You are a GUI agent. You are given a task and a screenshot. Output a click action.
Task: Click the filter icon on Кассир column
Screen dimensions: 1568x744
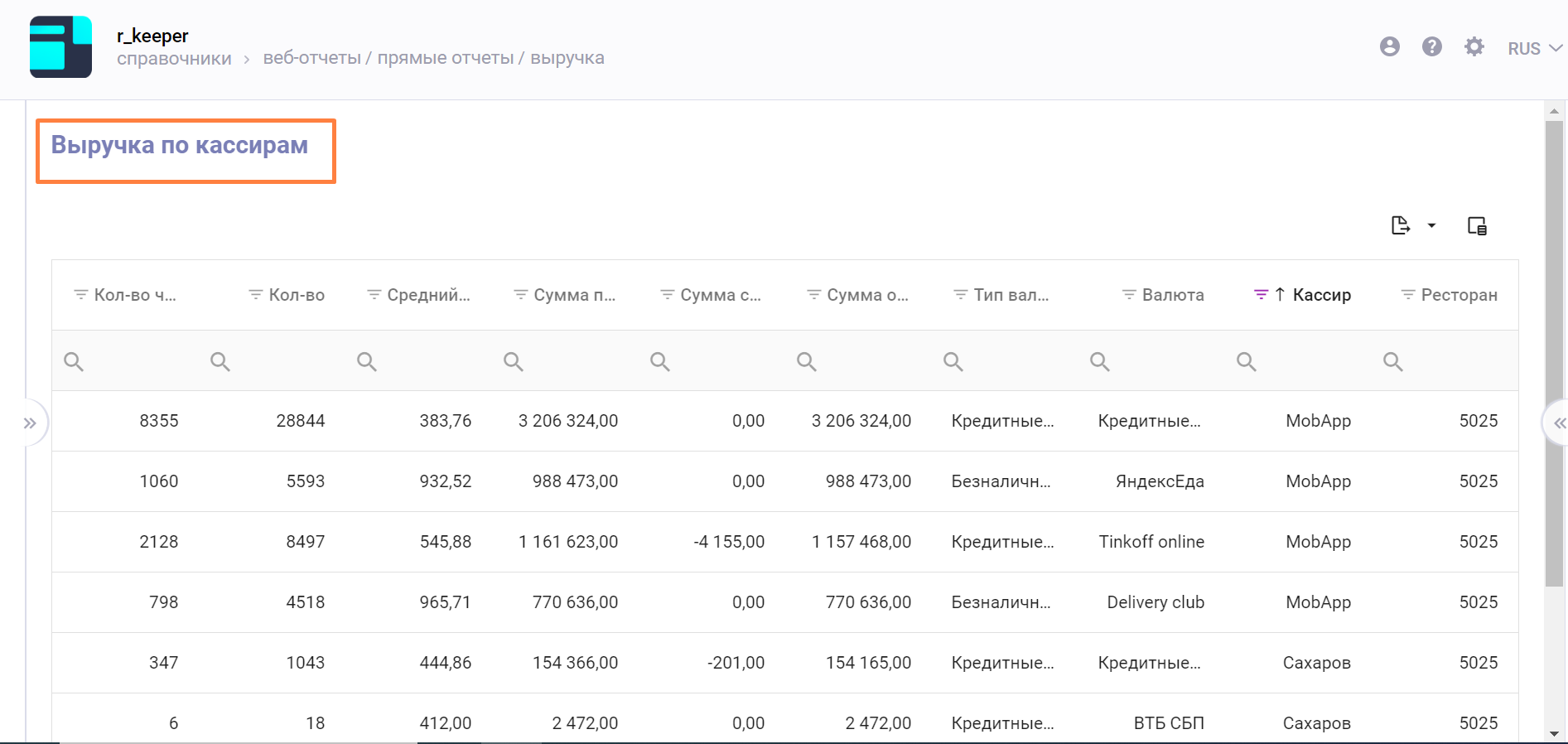pos(1261,295)
